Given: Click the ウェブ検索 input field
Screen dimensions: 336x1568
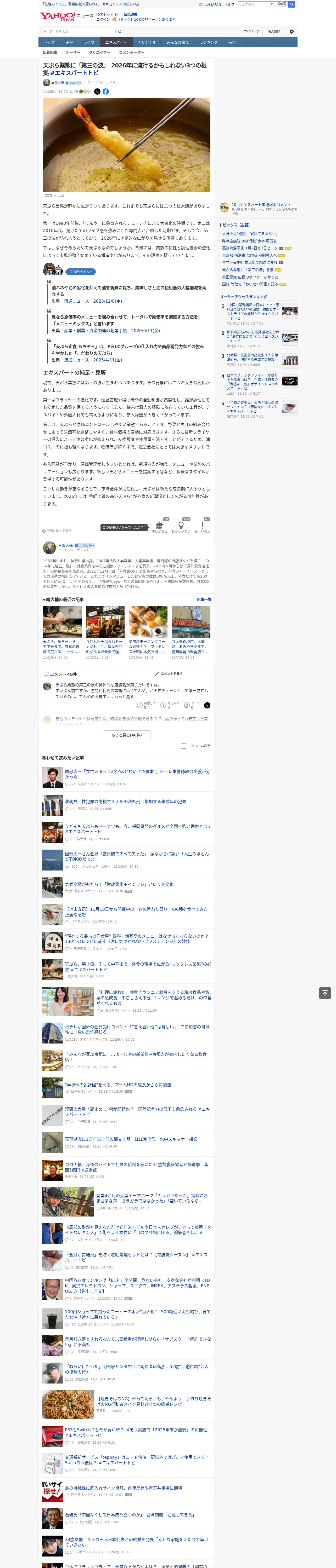Looking at the screenshot, I should point(253,4).
